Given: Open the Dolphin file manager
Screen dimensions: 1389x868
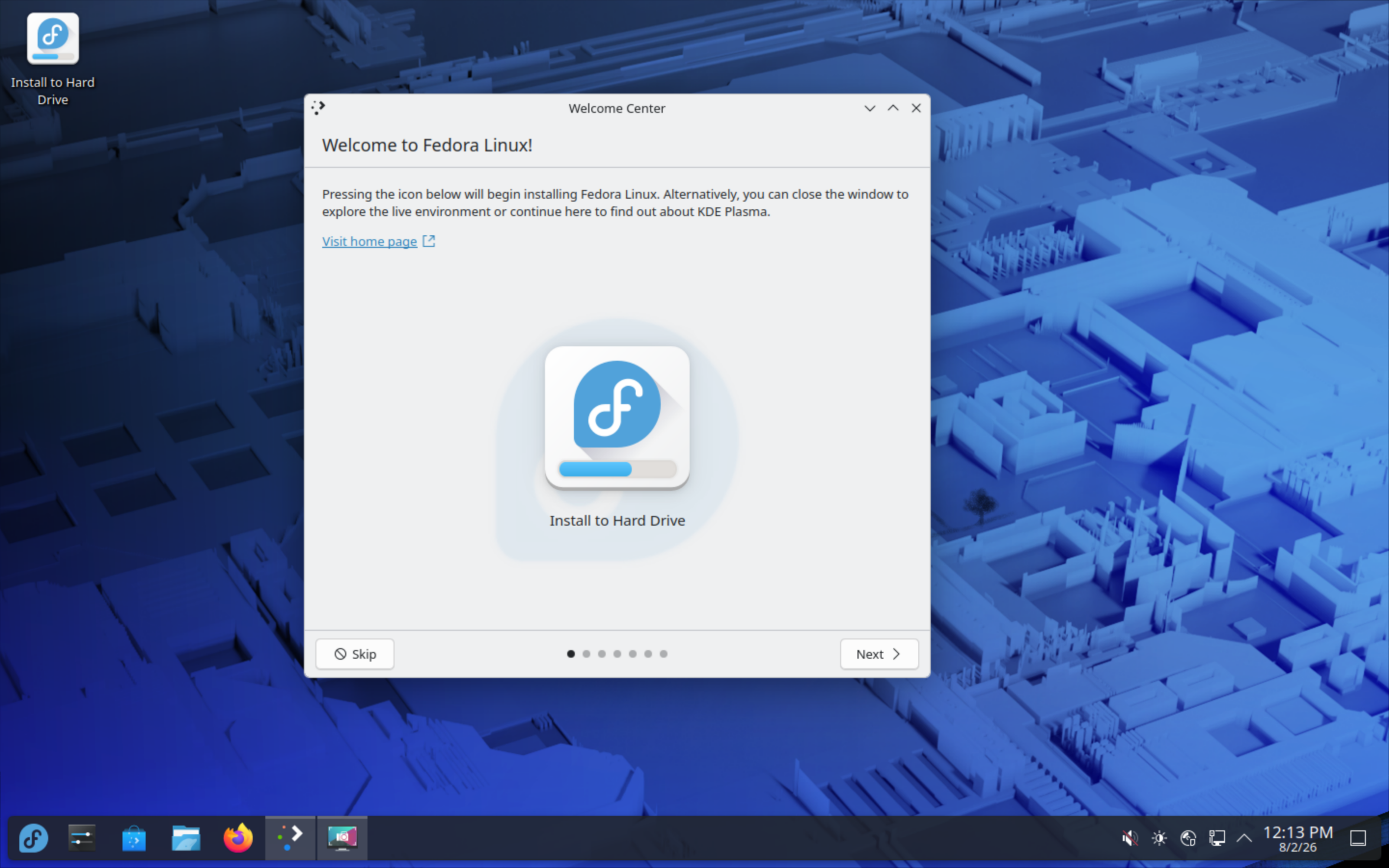Looking at the screenshot, I should 185,838.
